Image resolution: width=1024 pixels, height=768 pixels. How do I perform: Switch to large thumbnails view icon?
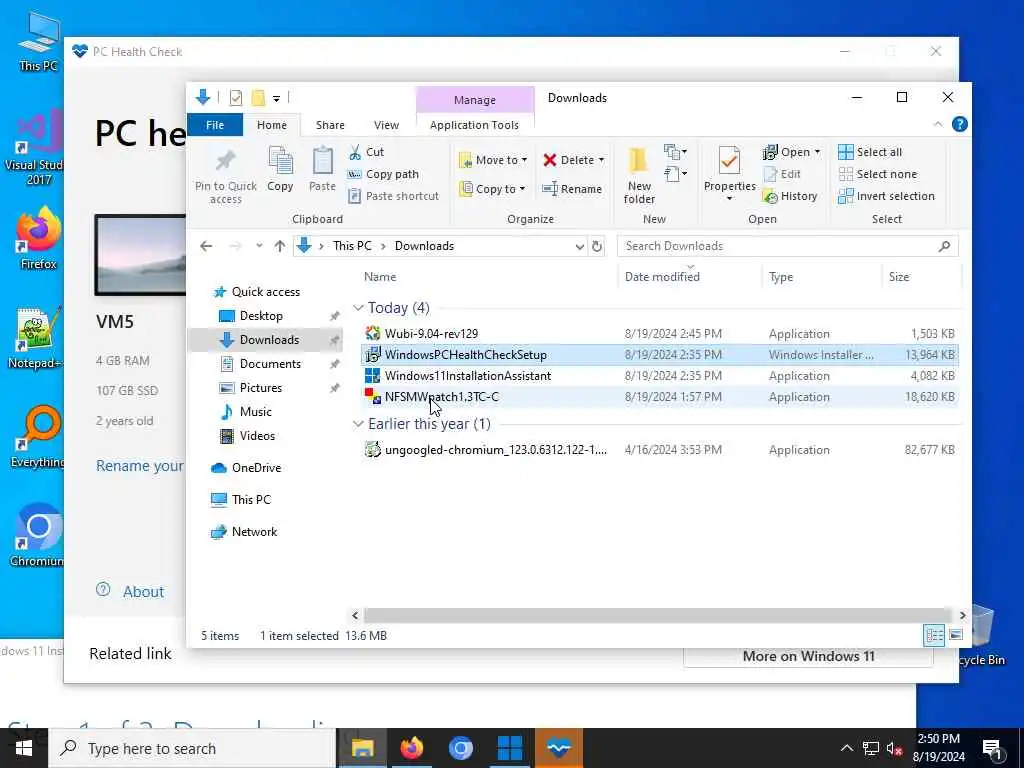point(955,635)
